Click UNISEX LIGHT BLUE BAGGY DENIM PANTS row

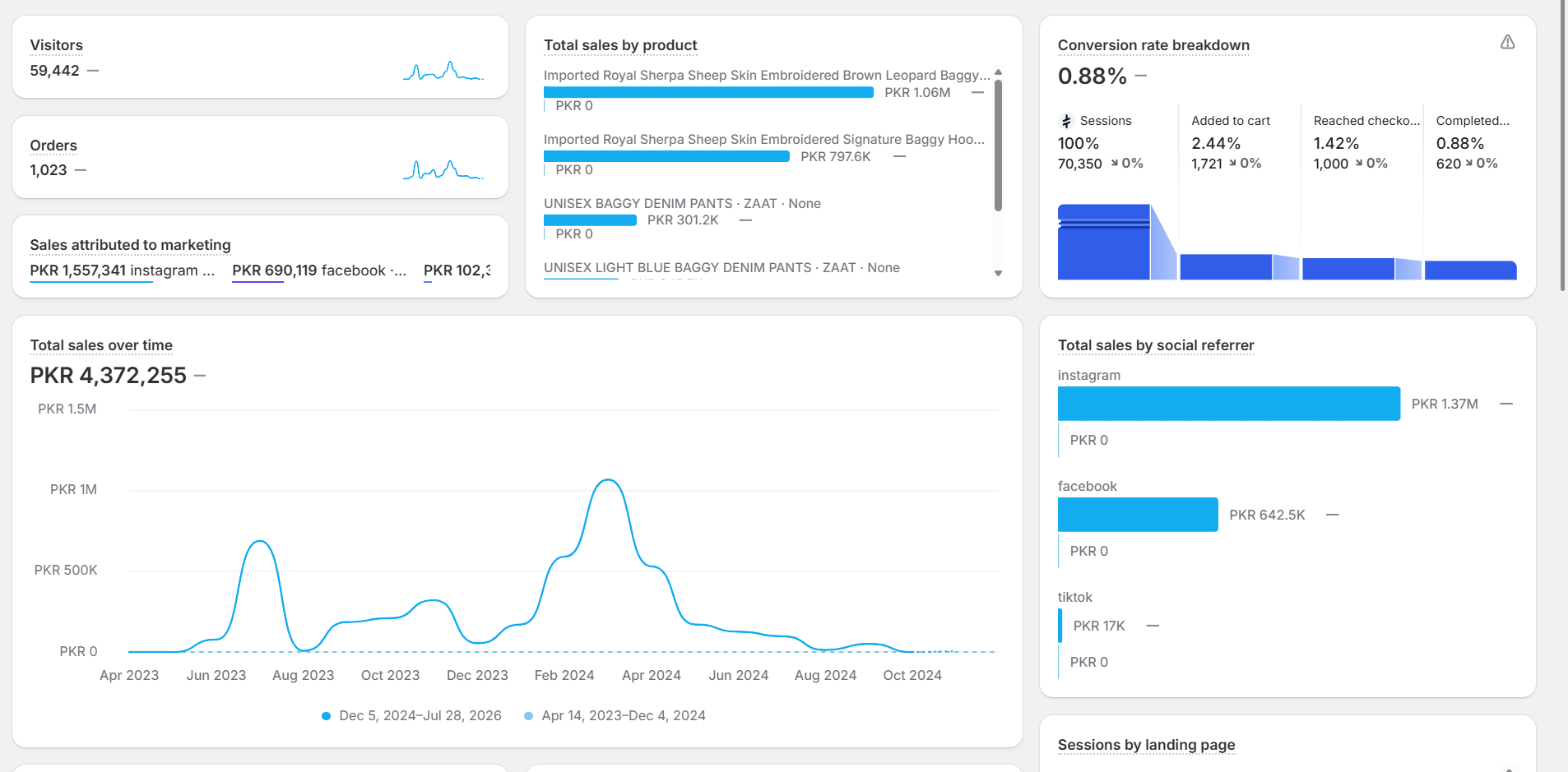coord(721,268)
